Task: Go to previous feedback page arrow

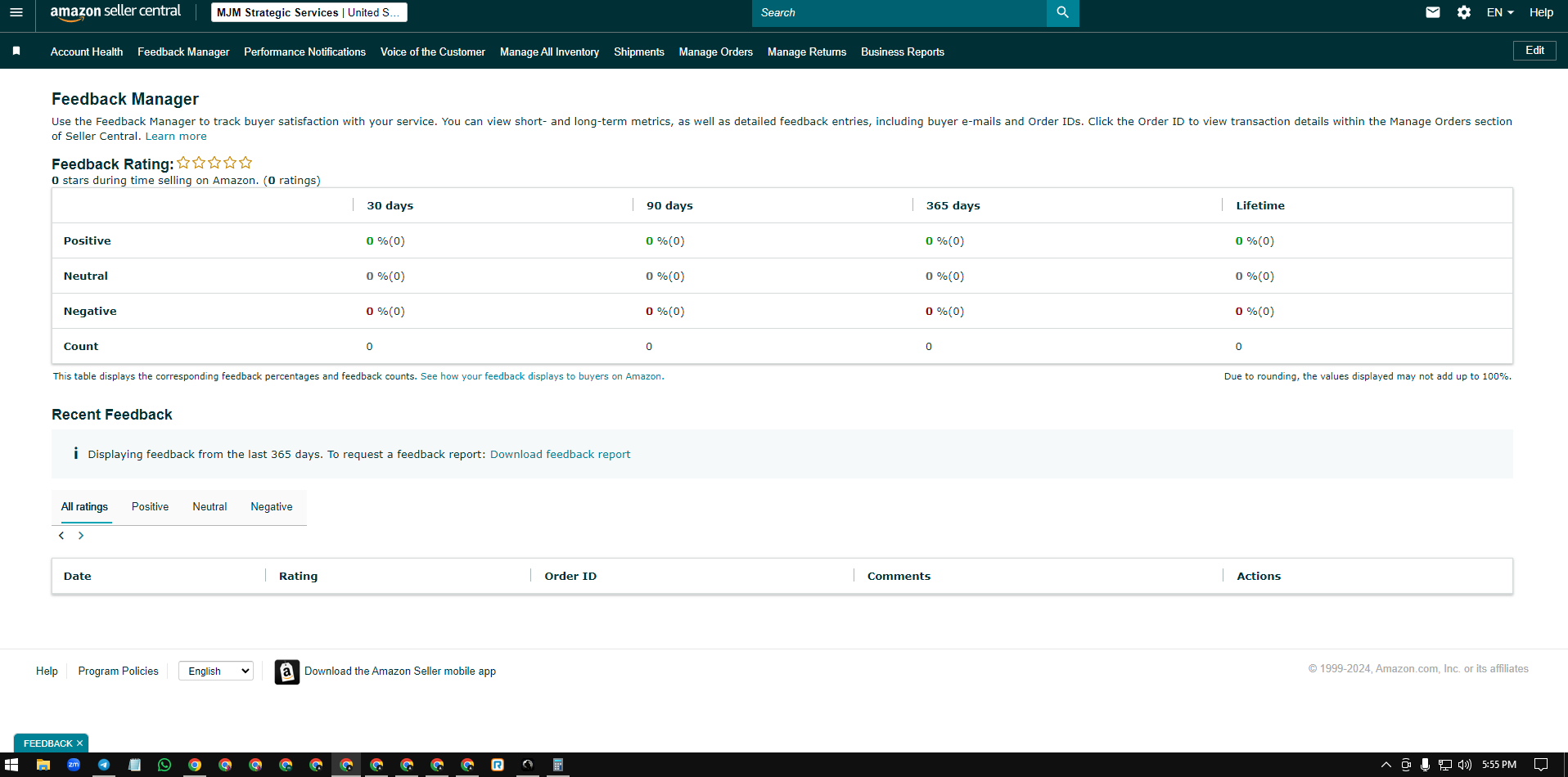Action: 61,536
